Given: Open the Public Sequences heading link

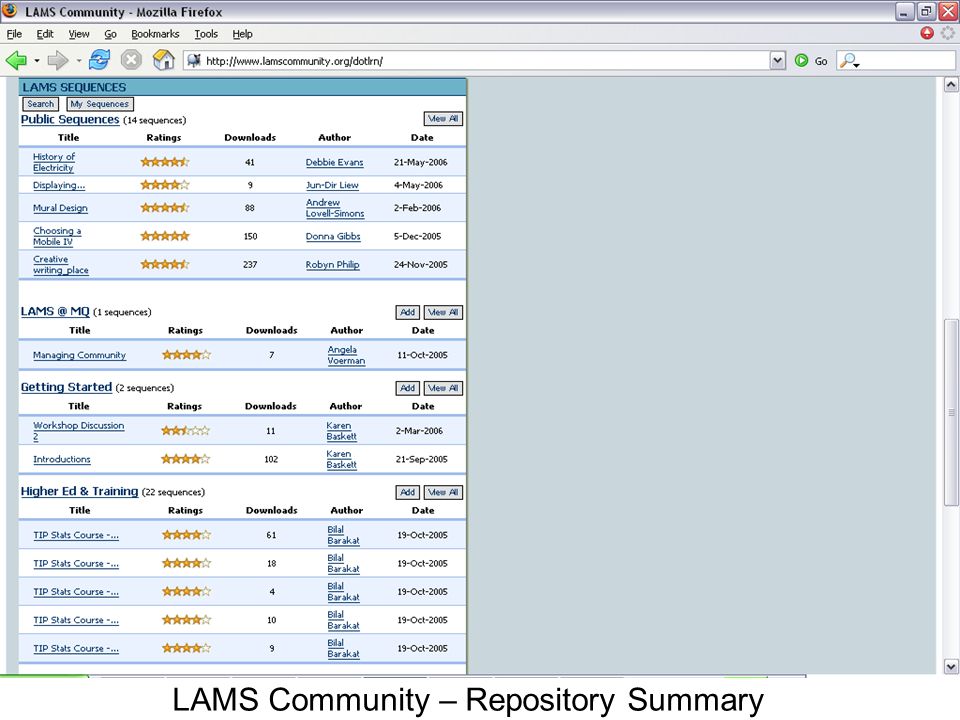Looking at the screenshot, I should (x=70, y=119).
